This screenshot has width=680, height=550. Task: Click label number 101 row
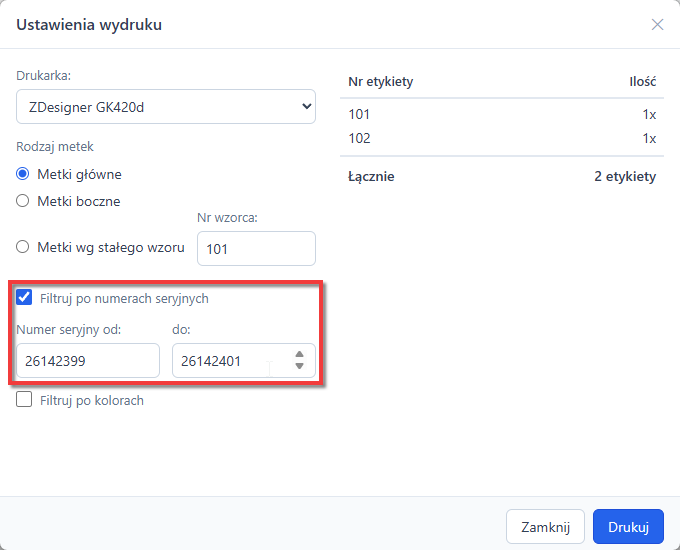point(502,114)
